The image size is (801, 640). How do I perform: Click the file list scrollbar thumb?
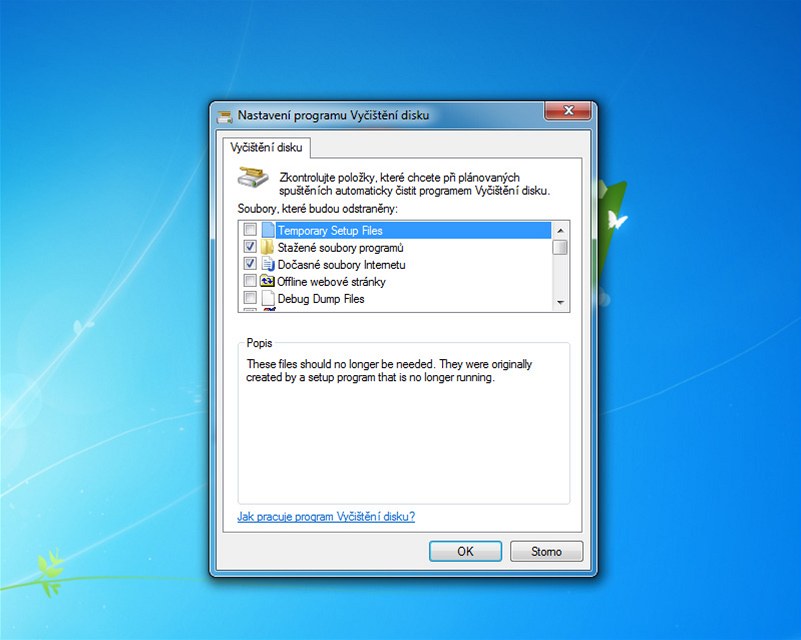coord(561,247)
